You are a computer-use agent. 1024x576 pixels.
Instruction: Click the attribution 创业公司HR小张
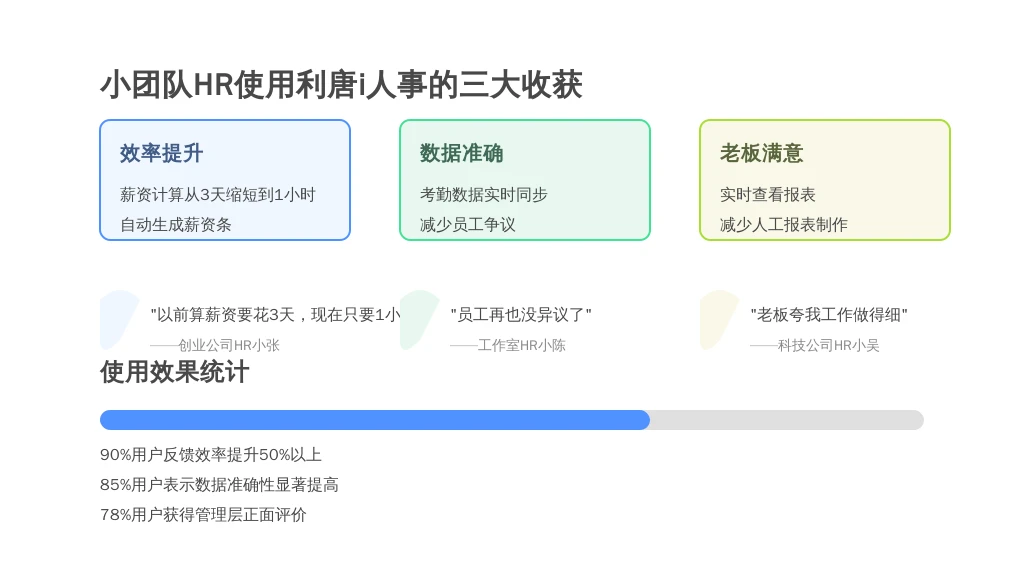click(215, 345)
